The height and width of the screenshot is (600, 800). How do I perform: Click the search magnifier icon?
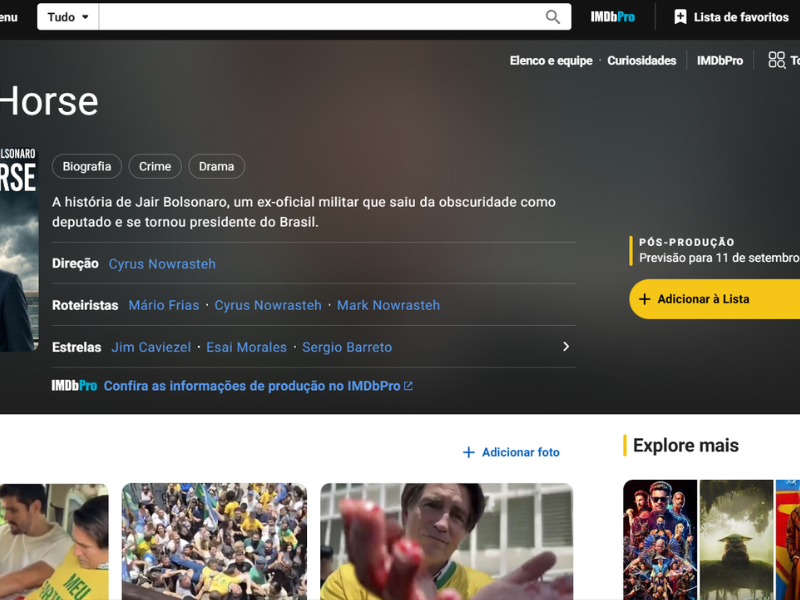tap(553, 17)
